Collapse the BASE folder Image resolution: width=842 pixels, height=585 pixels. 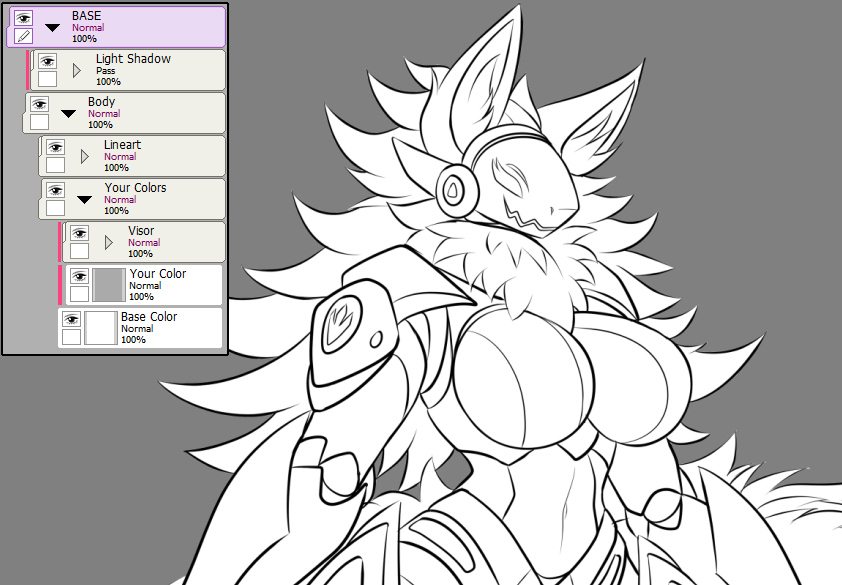click(52, 27)
